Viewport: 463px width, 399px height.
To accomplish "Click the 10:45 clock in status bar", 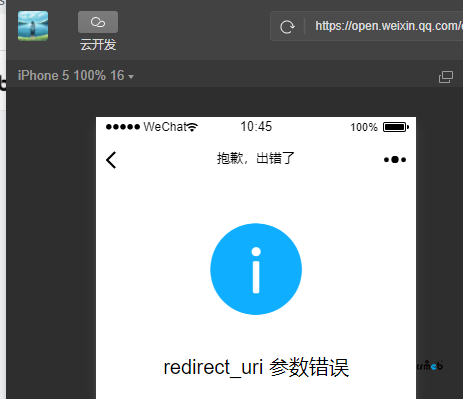I will click(256, 127).
